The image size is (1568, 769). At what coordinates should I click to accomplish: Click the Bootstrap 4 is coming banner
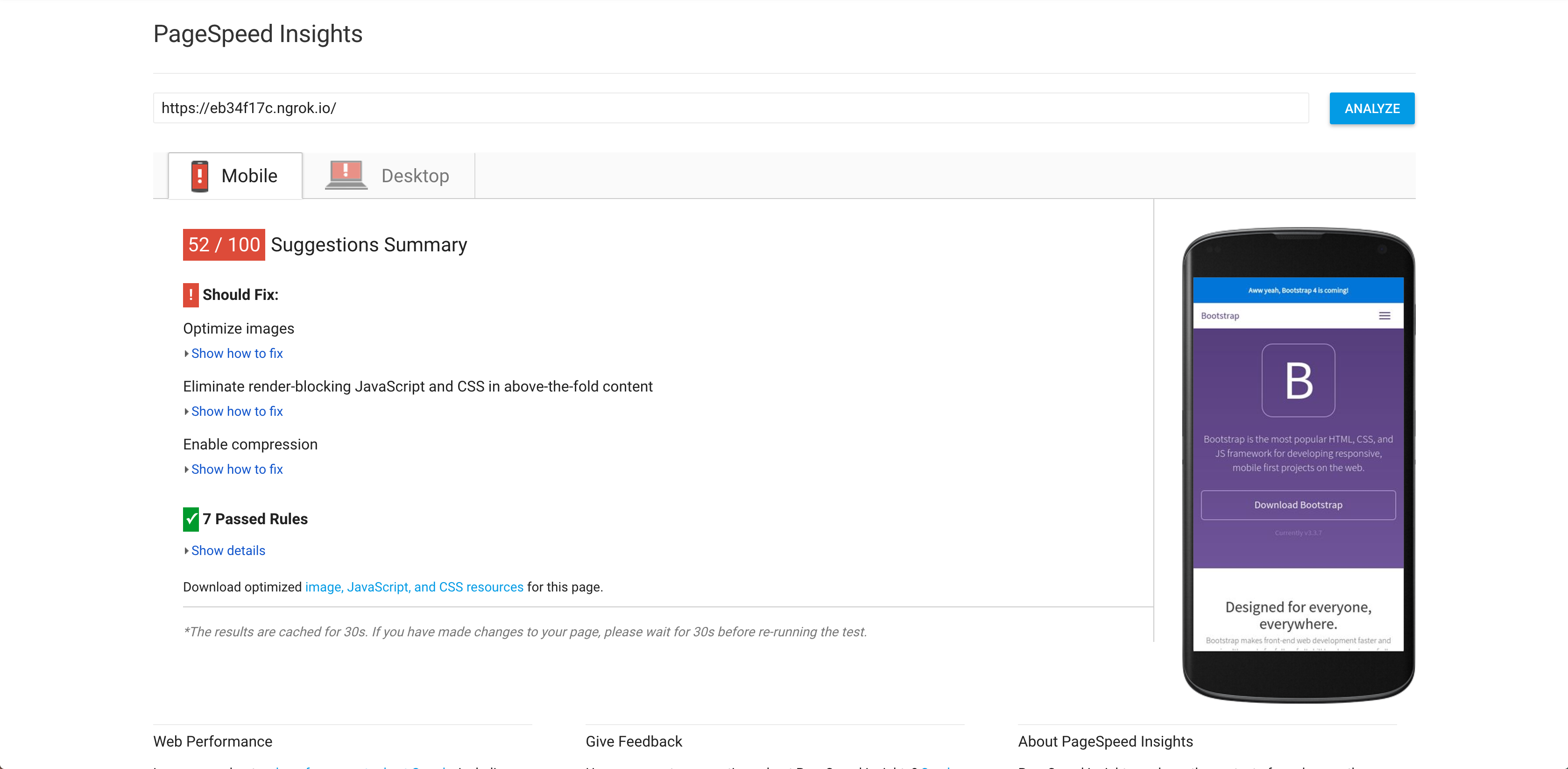(1298, 291)
